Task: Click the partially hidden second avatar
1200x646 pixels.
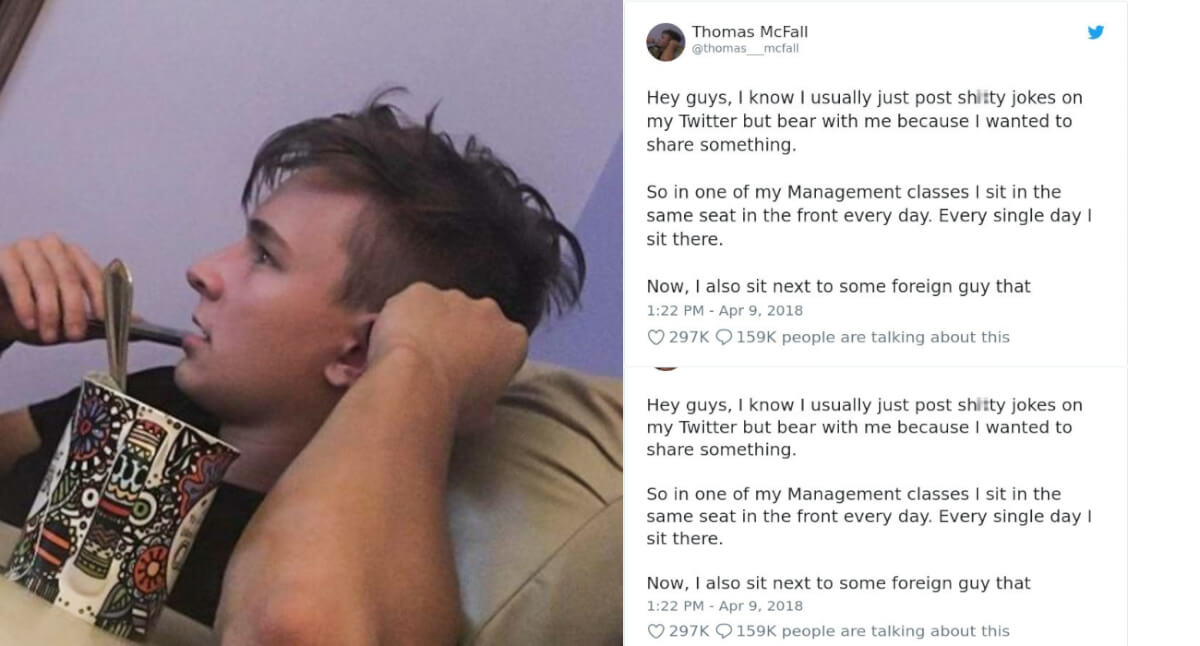Action: pos(665,367)
